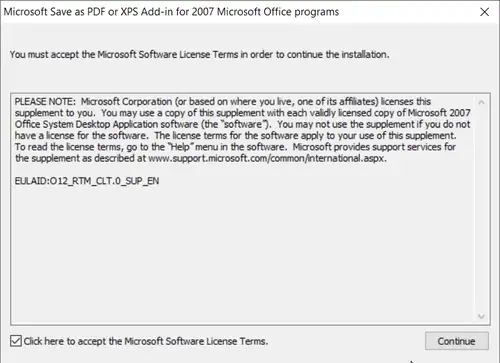Click the 'Click here to accept' label text
500x363 pixels.
coord(146,341)
